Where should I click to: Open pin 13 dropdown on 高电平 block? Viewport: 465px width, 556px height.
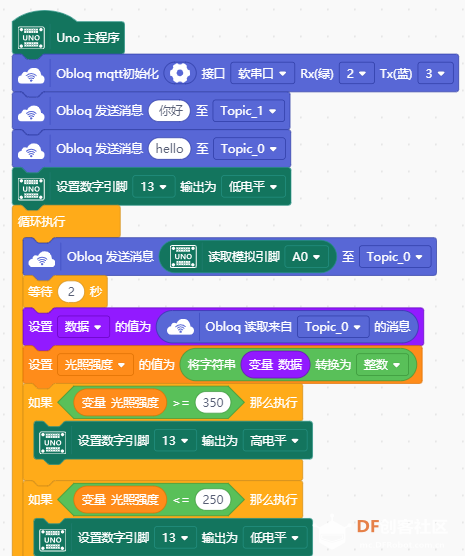point(175,440)
